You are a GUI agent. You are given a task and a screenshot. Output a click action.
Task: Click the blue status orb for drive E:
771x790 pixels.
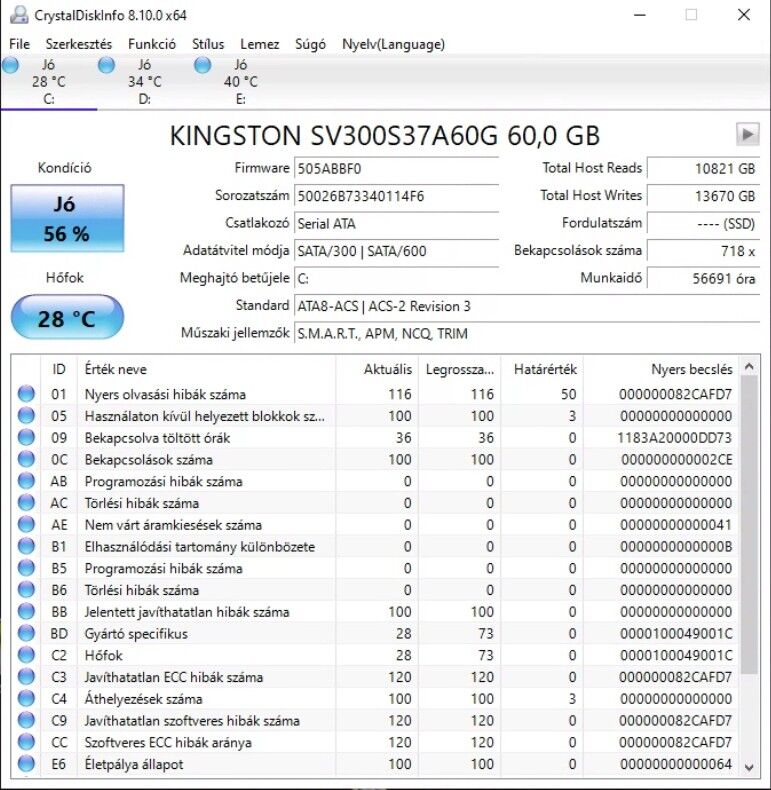203,65
